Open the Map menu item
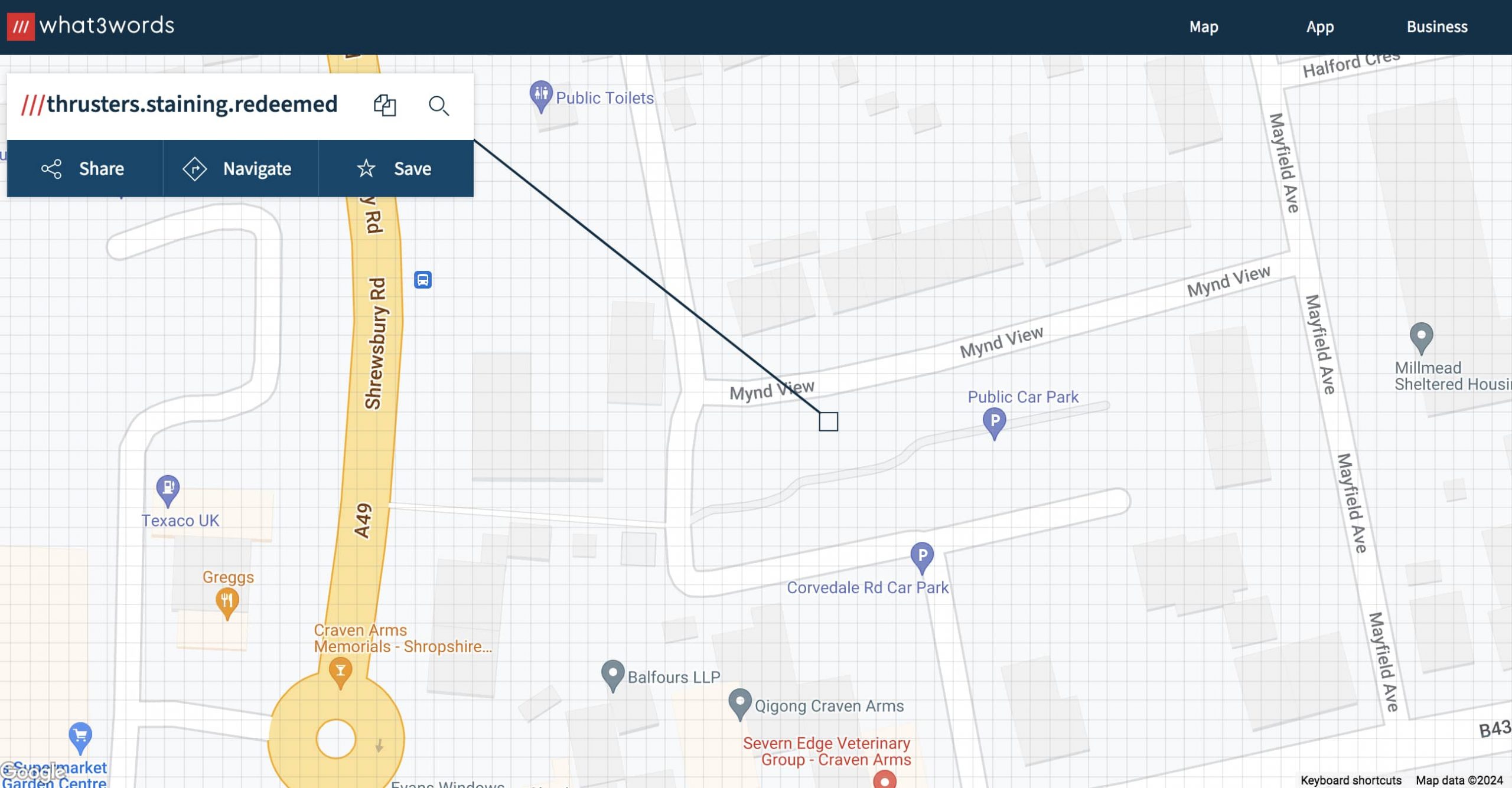 [1204, 27]
